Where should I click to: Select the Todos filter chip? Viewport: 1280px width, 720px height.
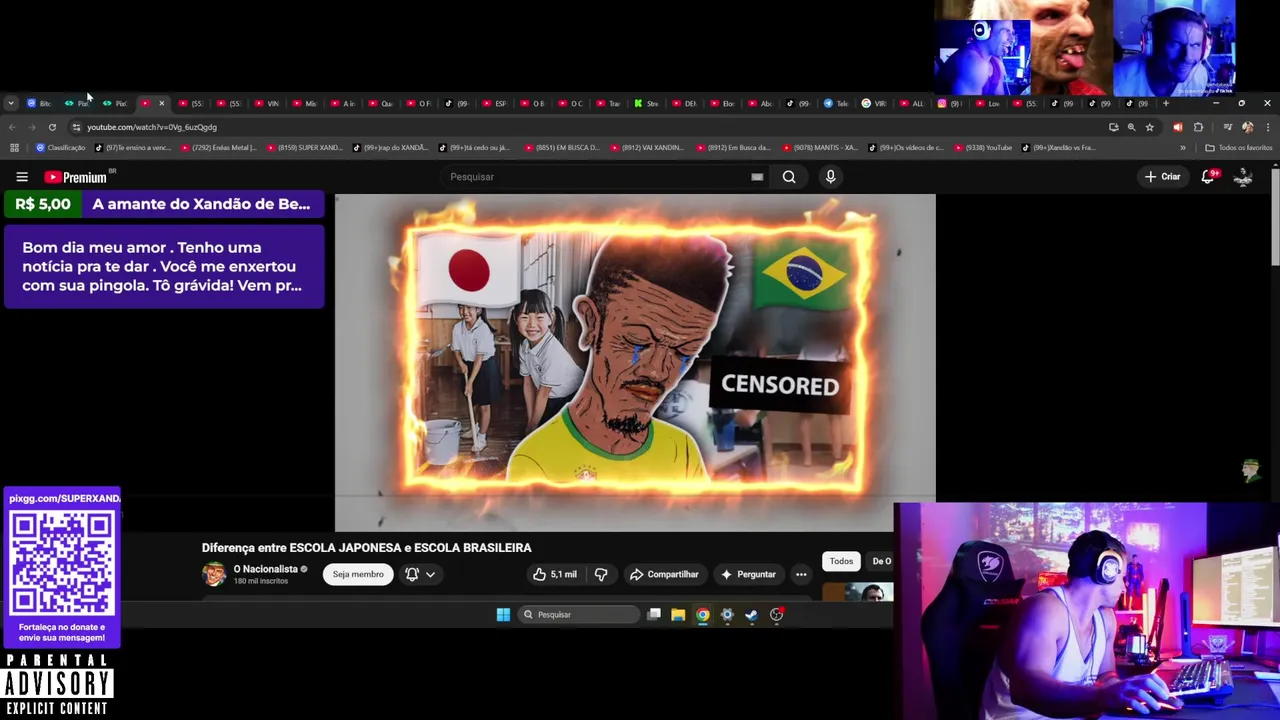pyautogui.click(x=841, y=561)
